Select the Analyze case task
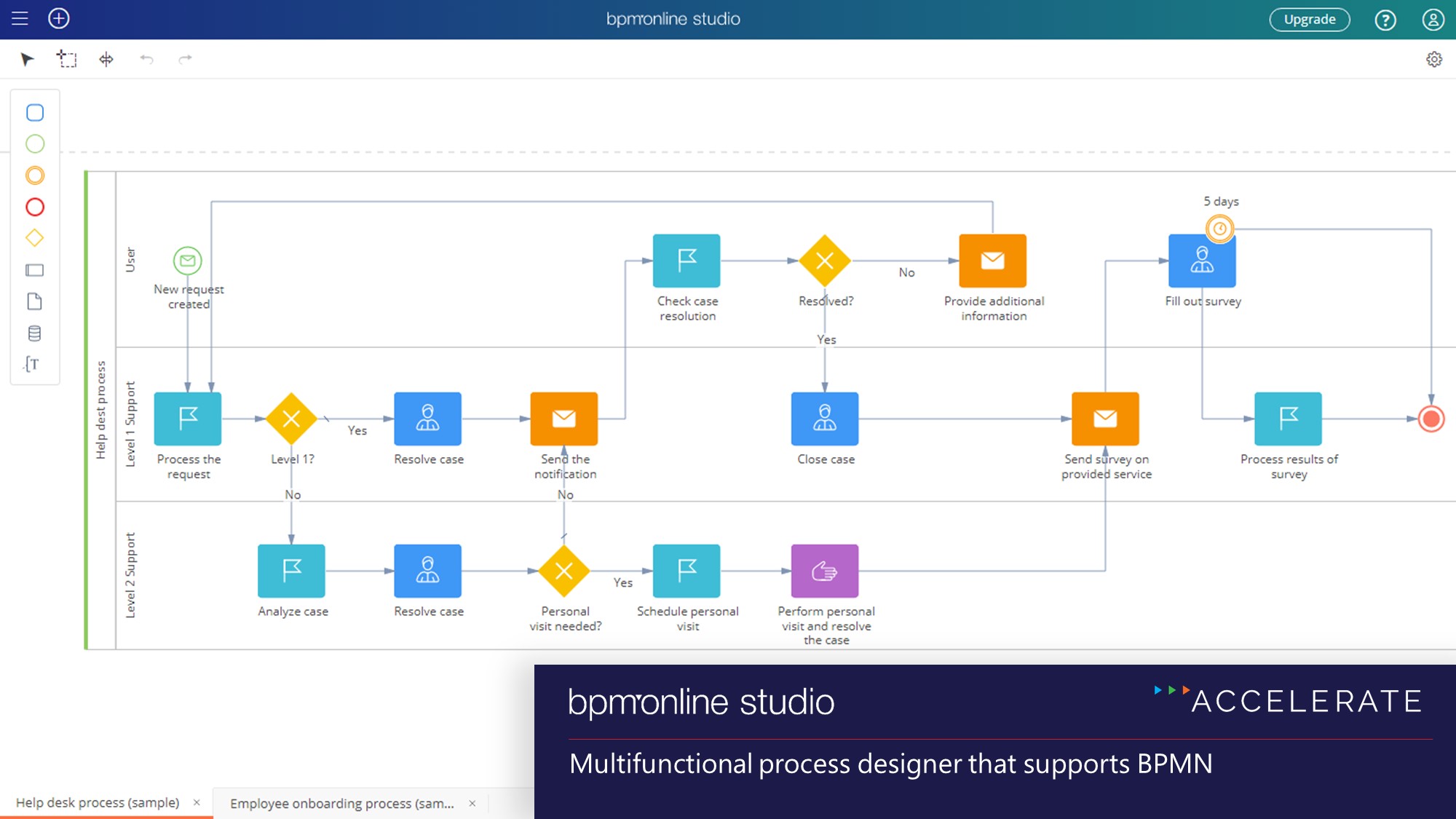The height and width of the screenshot is (819, 1456). click(x=291, y=571)
